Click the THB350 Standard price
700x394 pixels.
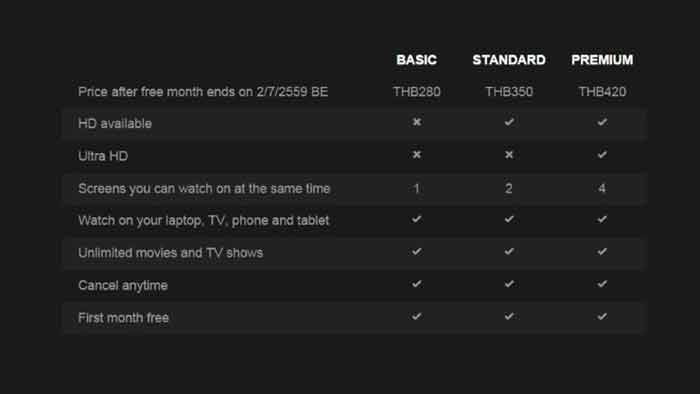point(509,92)
